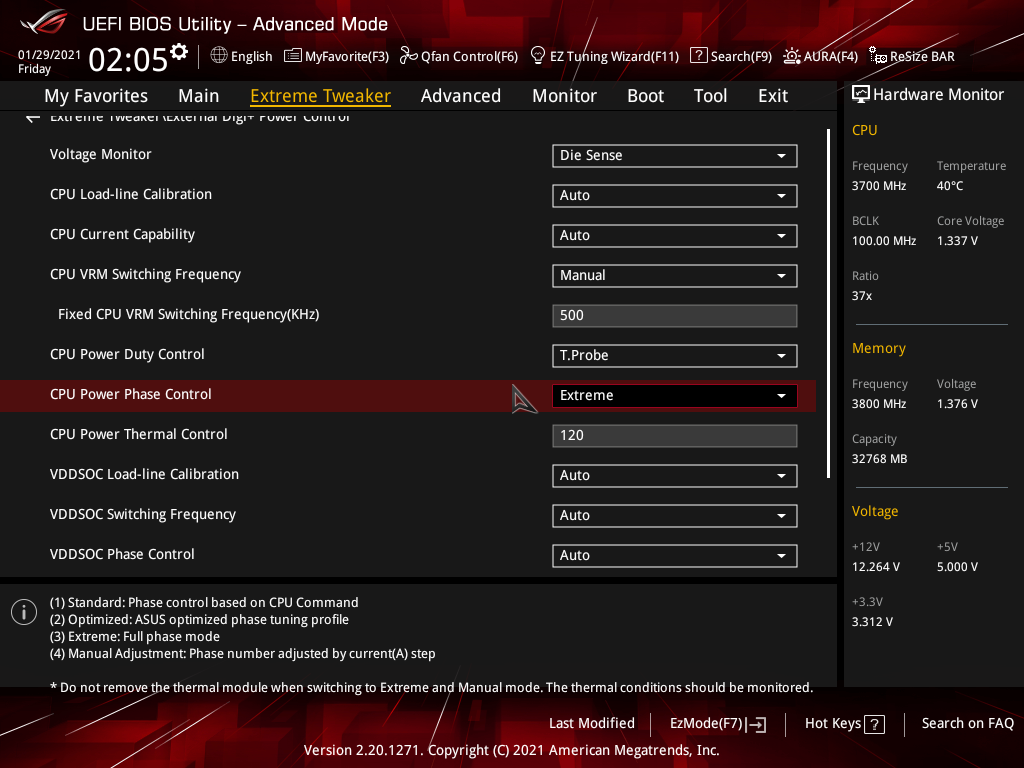Select CPU VRM Switching Frequency row label

(145, 274)
